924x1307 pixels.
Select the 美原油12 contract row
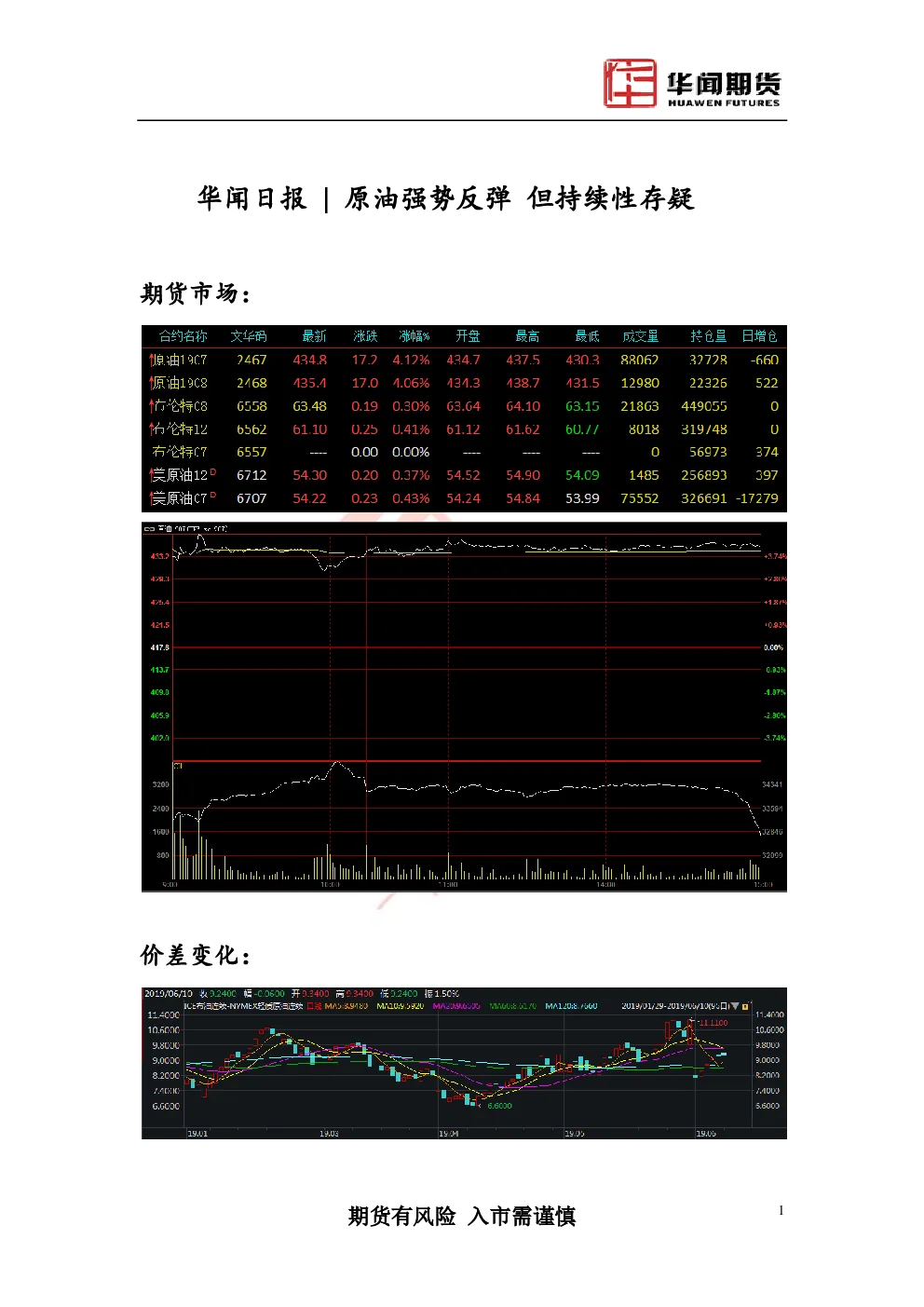point(464,475)
